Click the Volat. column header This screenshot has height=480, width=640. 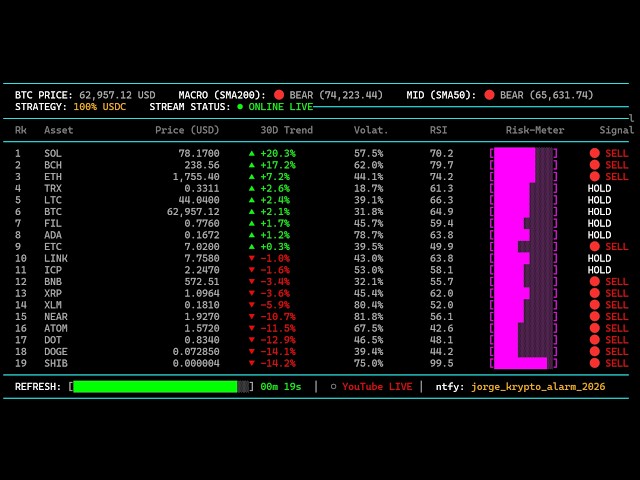pos(371,130)
